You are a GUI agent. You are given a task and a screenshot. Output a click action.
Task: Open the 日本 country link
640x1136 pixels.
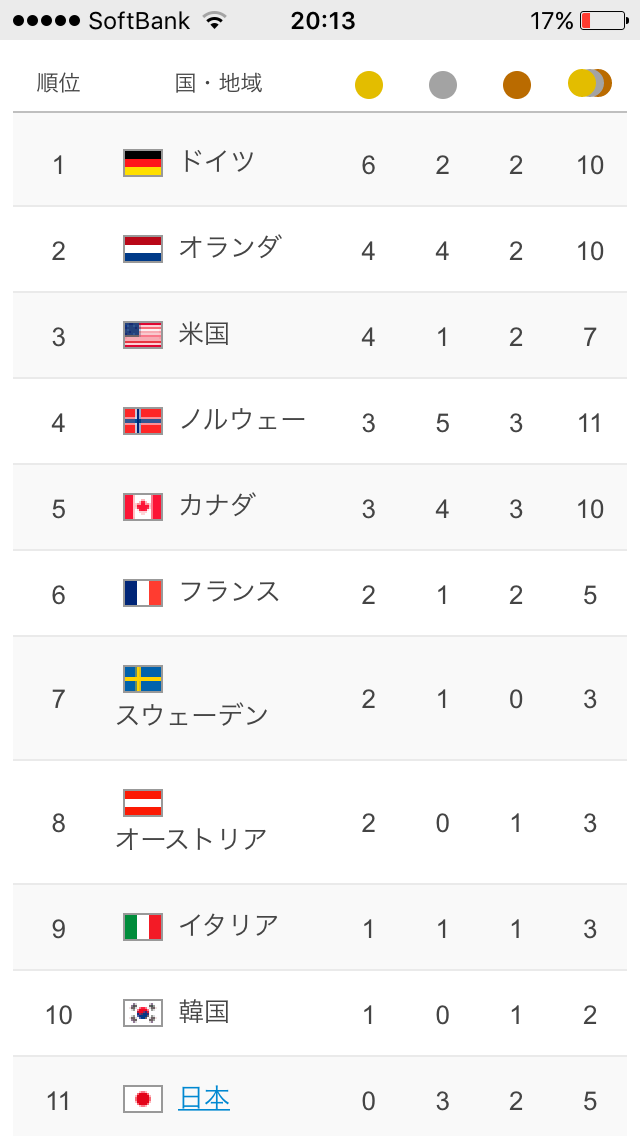pos(204,1099)
